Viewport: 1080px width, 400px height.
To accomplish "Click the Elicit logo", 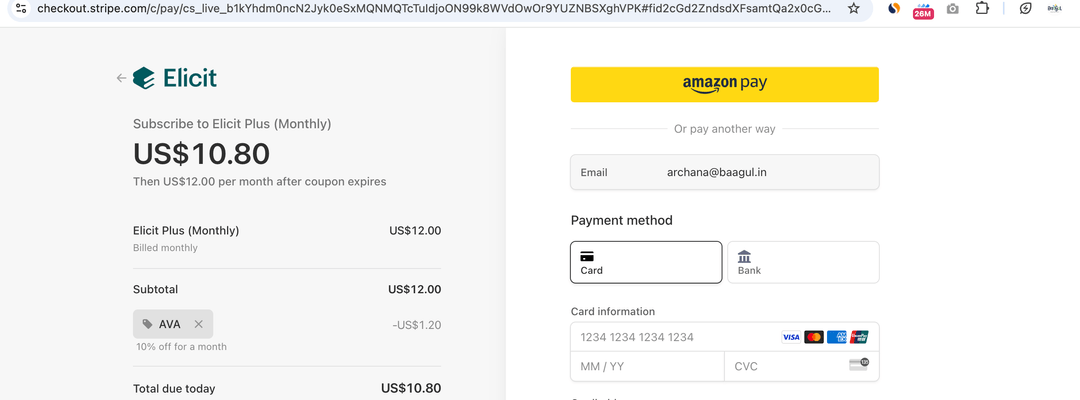I will pos(175,78).
